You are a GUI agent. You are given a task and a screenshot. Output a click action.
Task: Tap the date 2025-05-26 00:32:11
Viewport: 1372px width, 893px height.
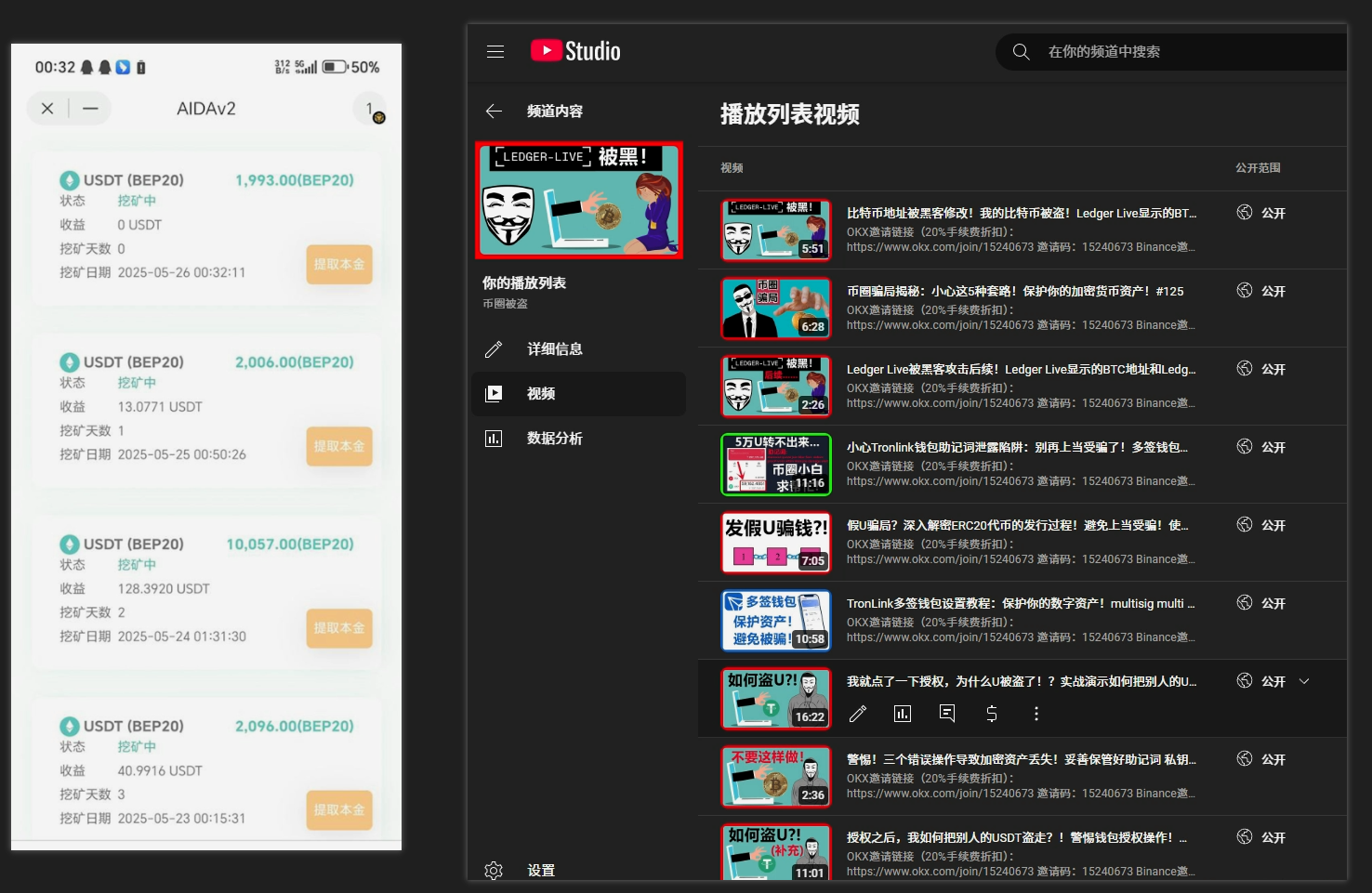(181, 273)
